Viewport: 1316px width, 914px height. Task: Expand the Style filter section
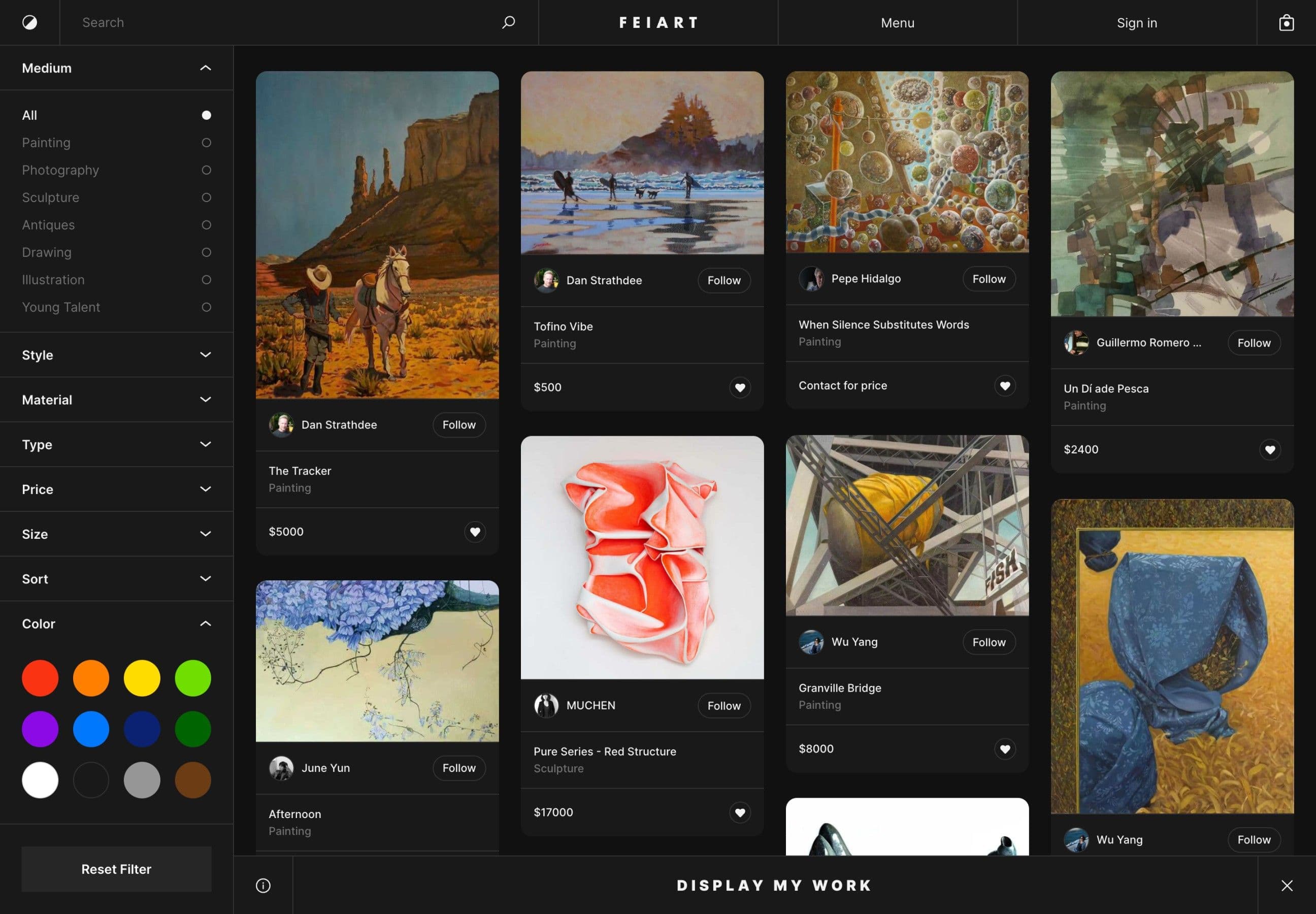click(x=206, y=354)
